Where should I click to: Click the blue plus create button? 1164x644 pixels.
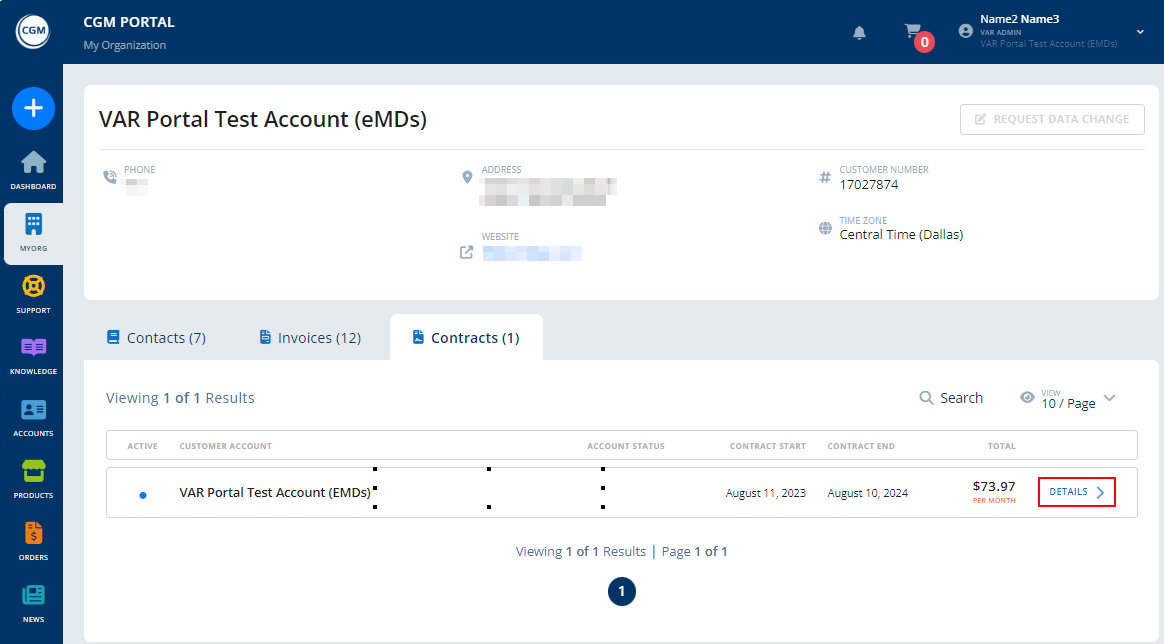coord(33,108)
